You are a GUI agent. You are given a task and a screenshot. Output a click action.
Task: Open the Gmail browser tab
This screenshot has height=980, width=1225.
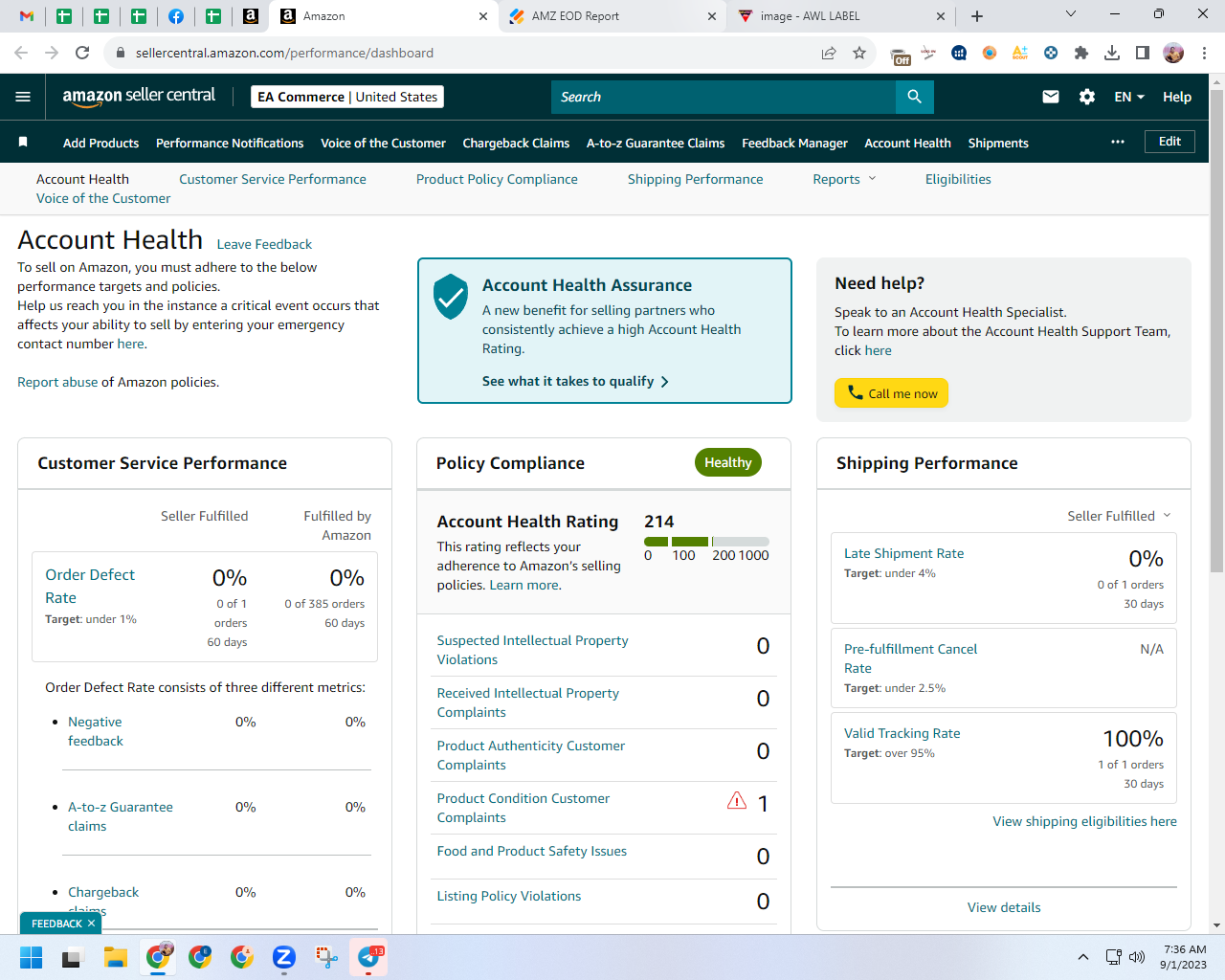(x=27, y=16)
